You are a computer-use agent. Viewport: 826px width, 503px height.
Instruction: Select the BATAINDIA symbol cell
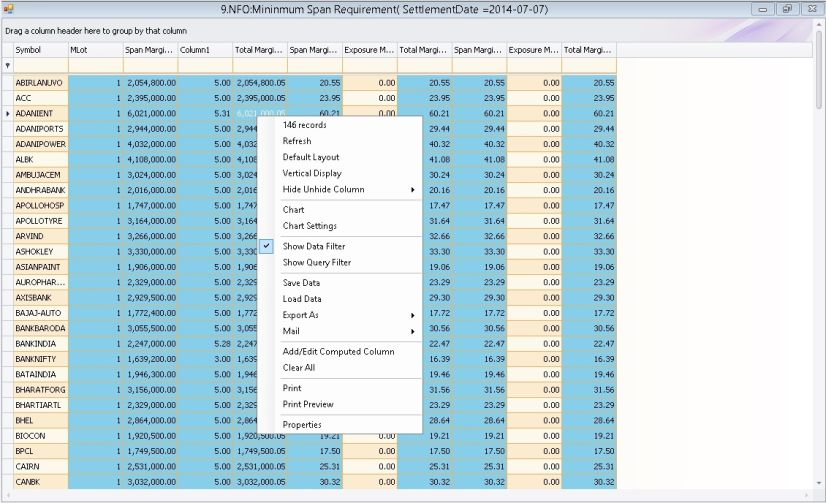tap(41, 374)
